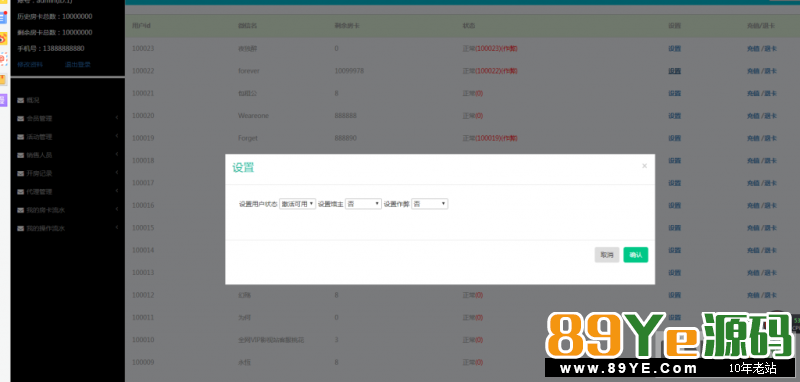
Task: Open 设置 for user 100022
Action: pyautogui.click(x=674, y=71)
